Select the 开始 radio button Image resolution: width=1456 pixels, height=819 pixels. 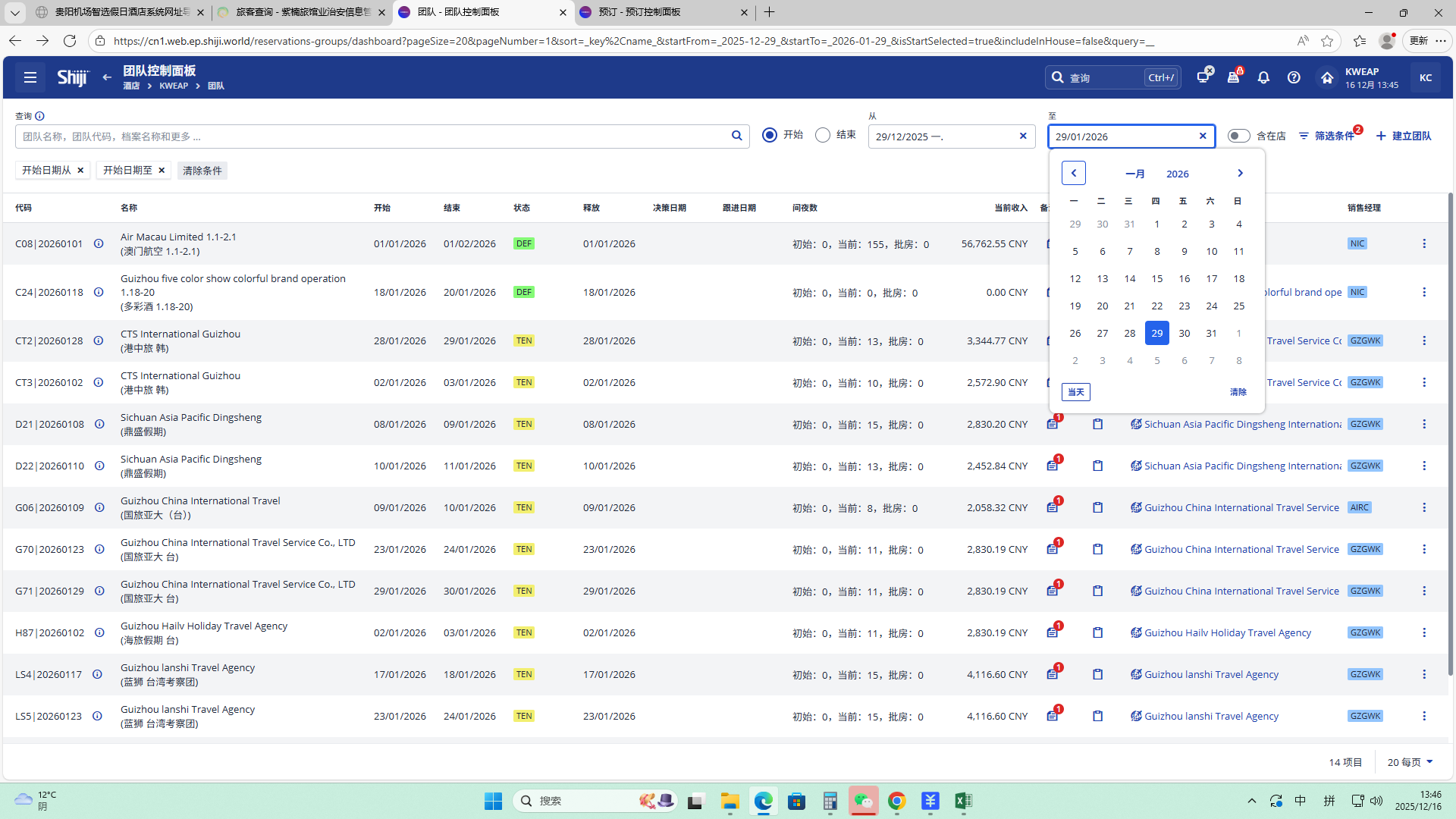point(770,135)
